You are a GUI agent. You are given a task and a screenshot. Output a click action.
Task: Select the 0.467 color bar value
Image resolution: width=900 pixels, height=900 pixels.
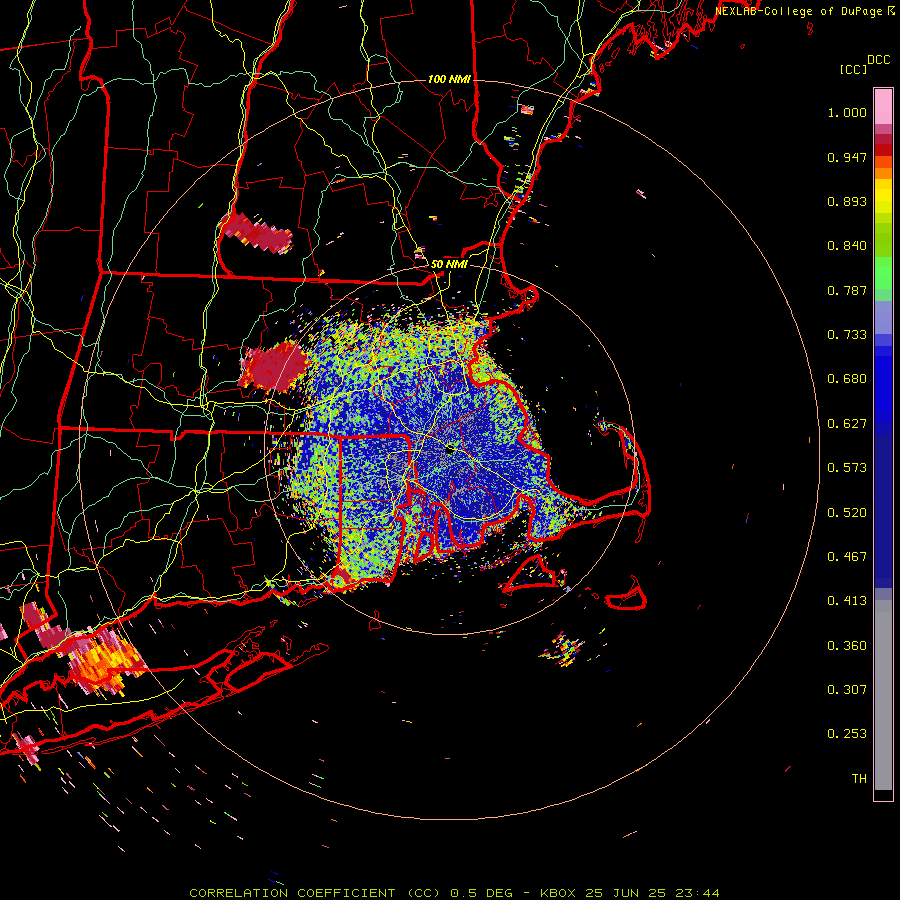coord(847,557)
